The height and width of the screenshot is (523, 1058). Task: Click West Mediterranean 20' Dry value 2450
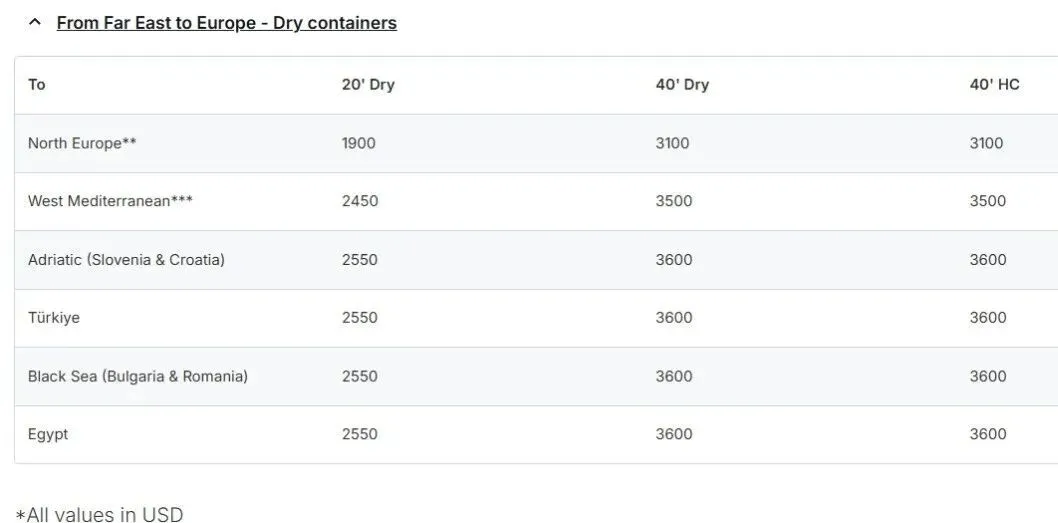click(x=360, y=201)
